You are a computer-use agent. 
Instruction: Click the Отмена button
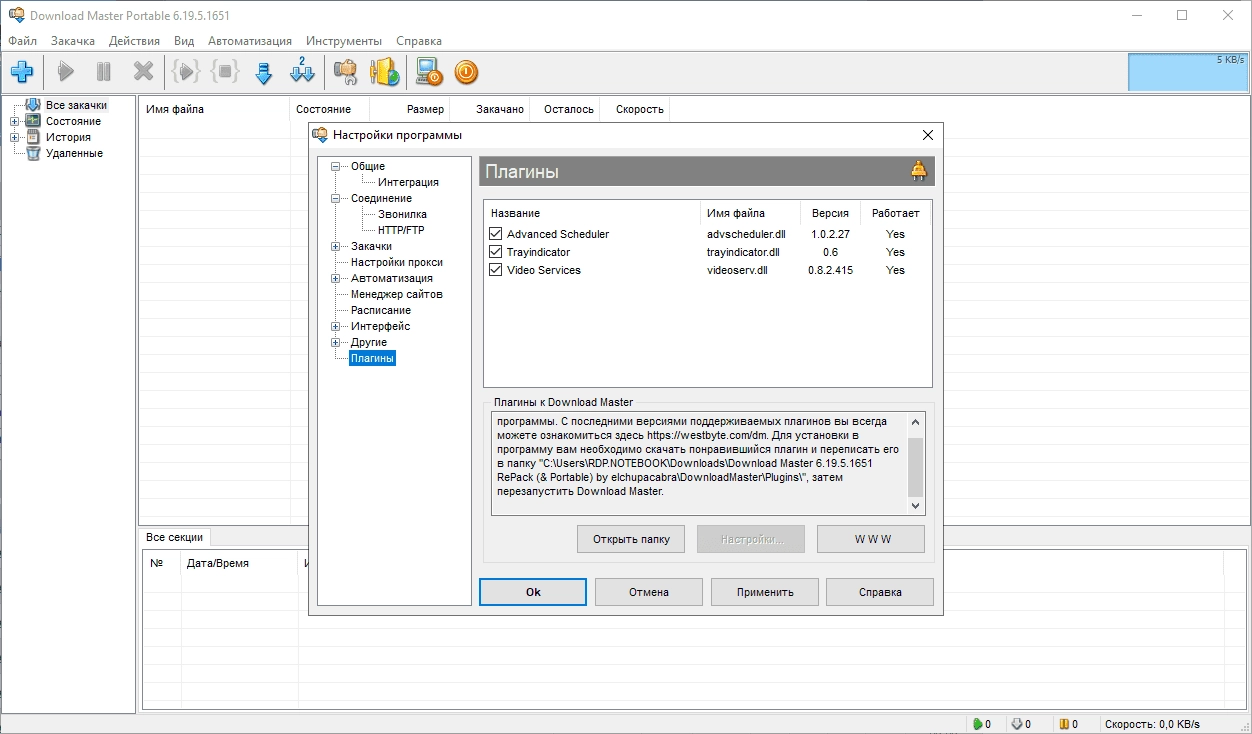649,592
